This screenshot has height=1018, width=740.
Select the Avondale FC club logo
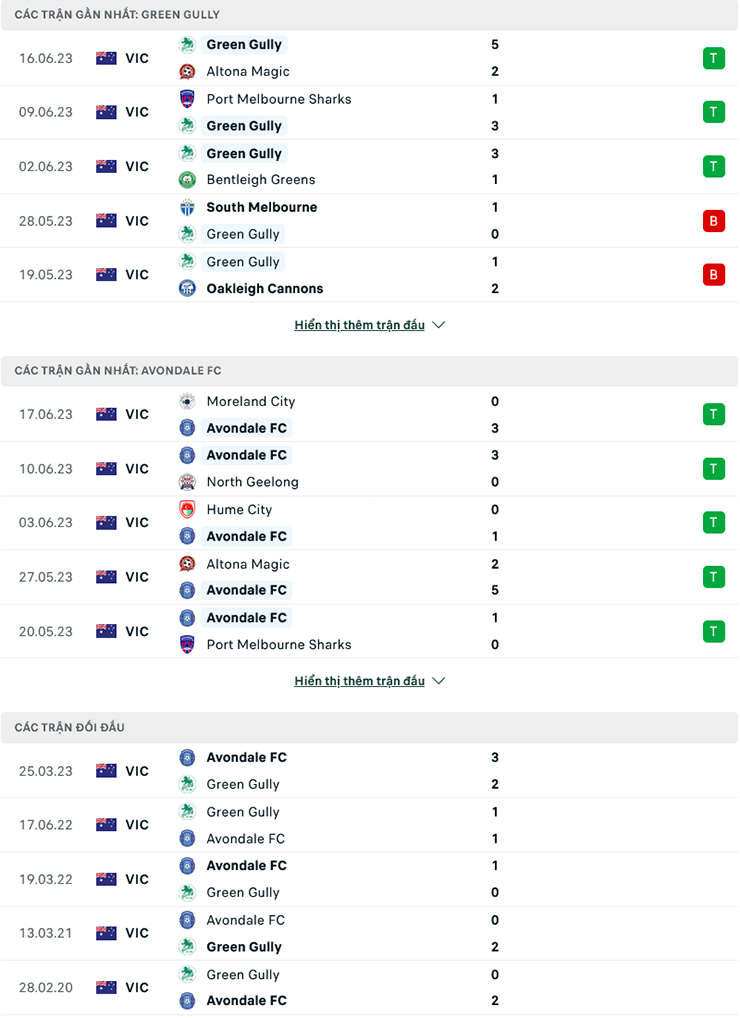188,427
